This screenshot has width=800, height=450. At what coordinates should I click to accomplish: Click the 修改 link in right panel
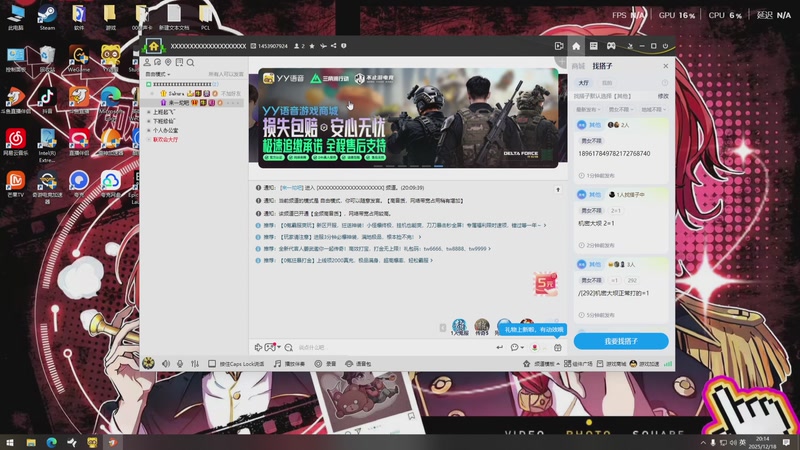coord(663,96)
